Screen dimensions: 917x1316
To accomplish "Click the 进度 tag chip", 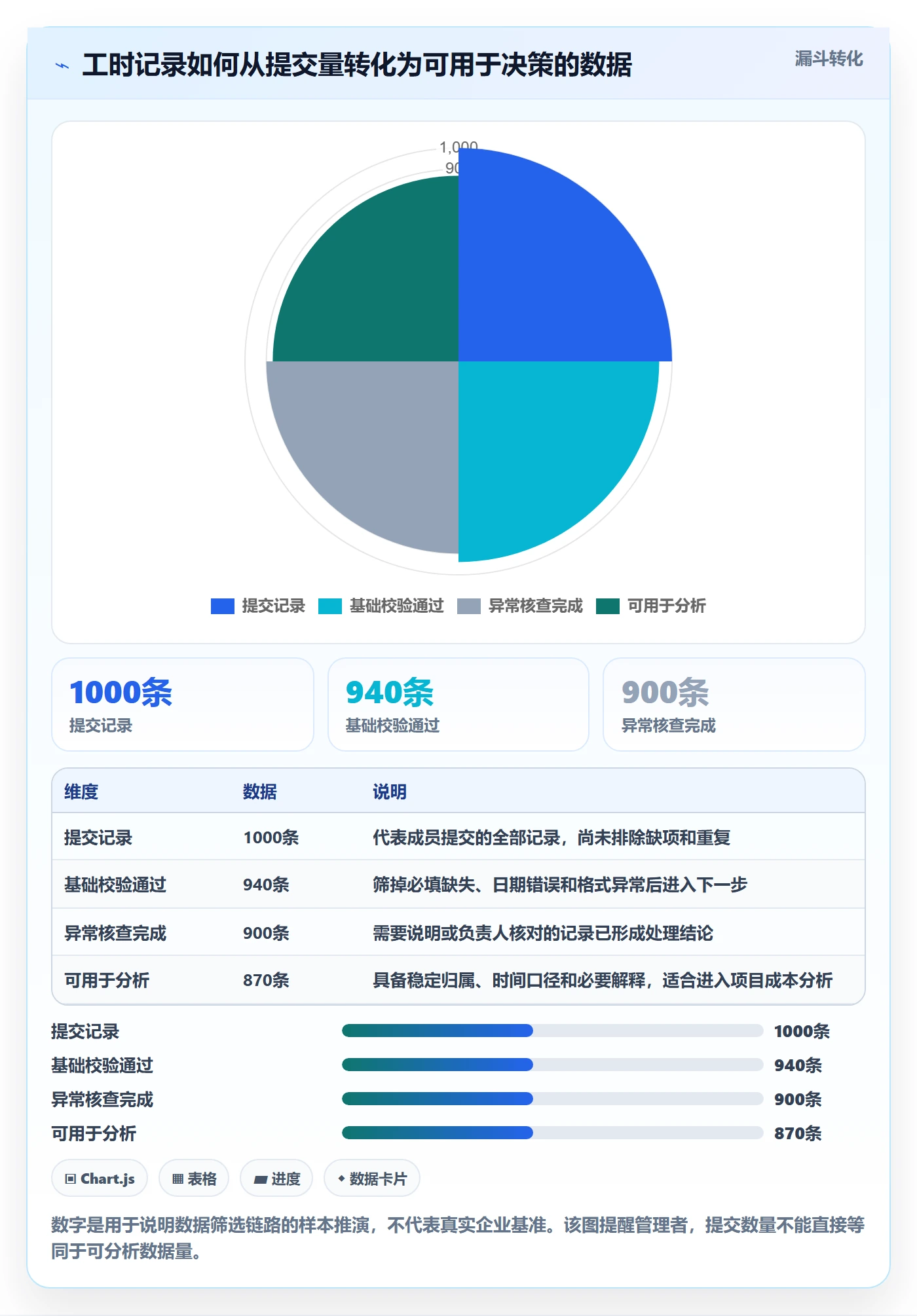I will [x=276, y=1179].
